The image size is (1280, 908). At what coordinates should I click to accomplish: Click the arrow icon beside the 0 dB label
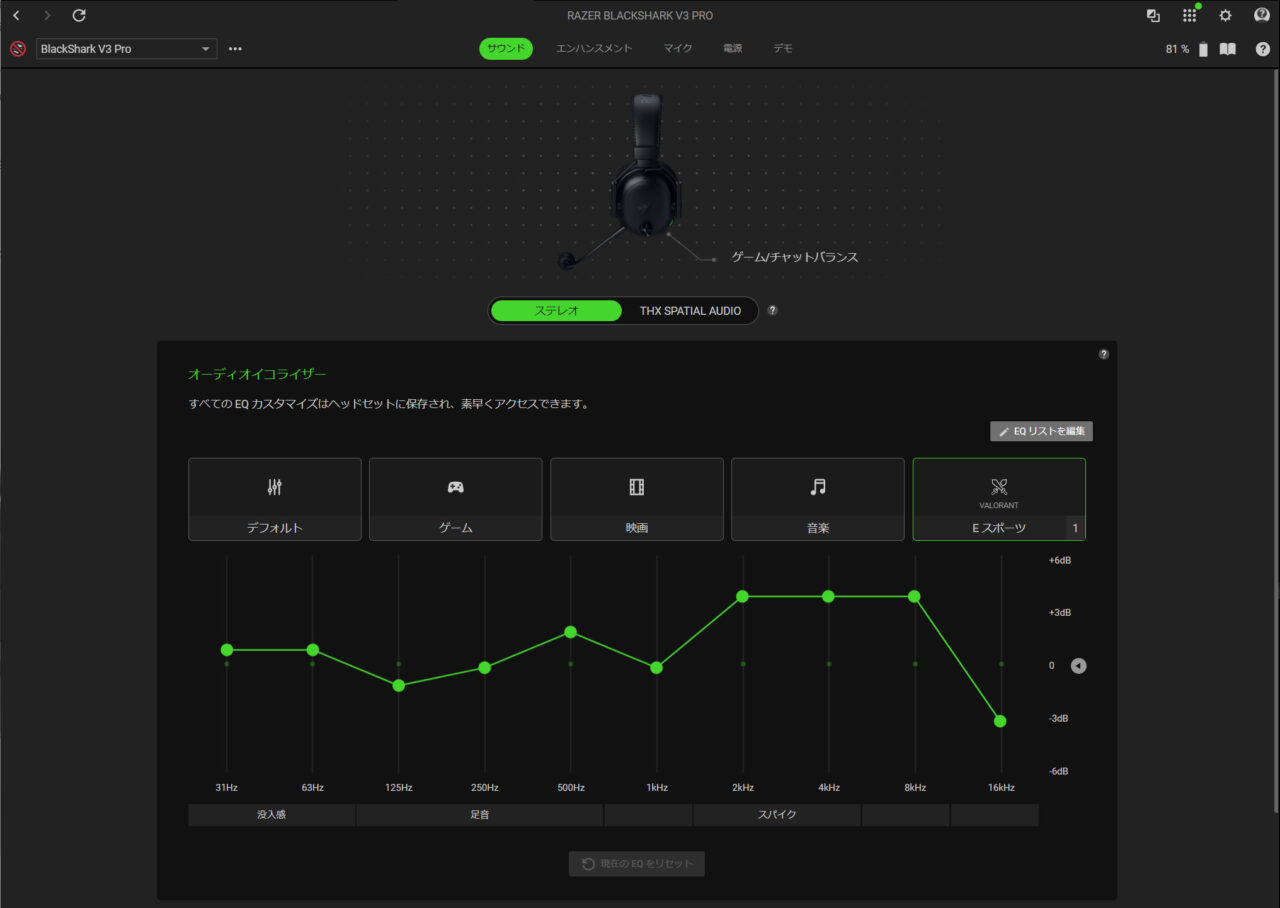(x=1078, y=666)
